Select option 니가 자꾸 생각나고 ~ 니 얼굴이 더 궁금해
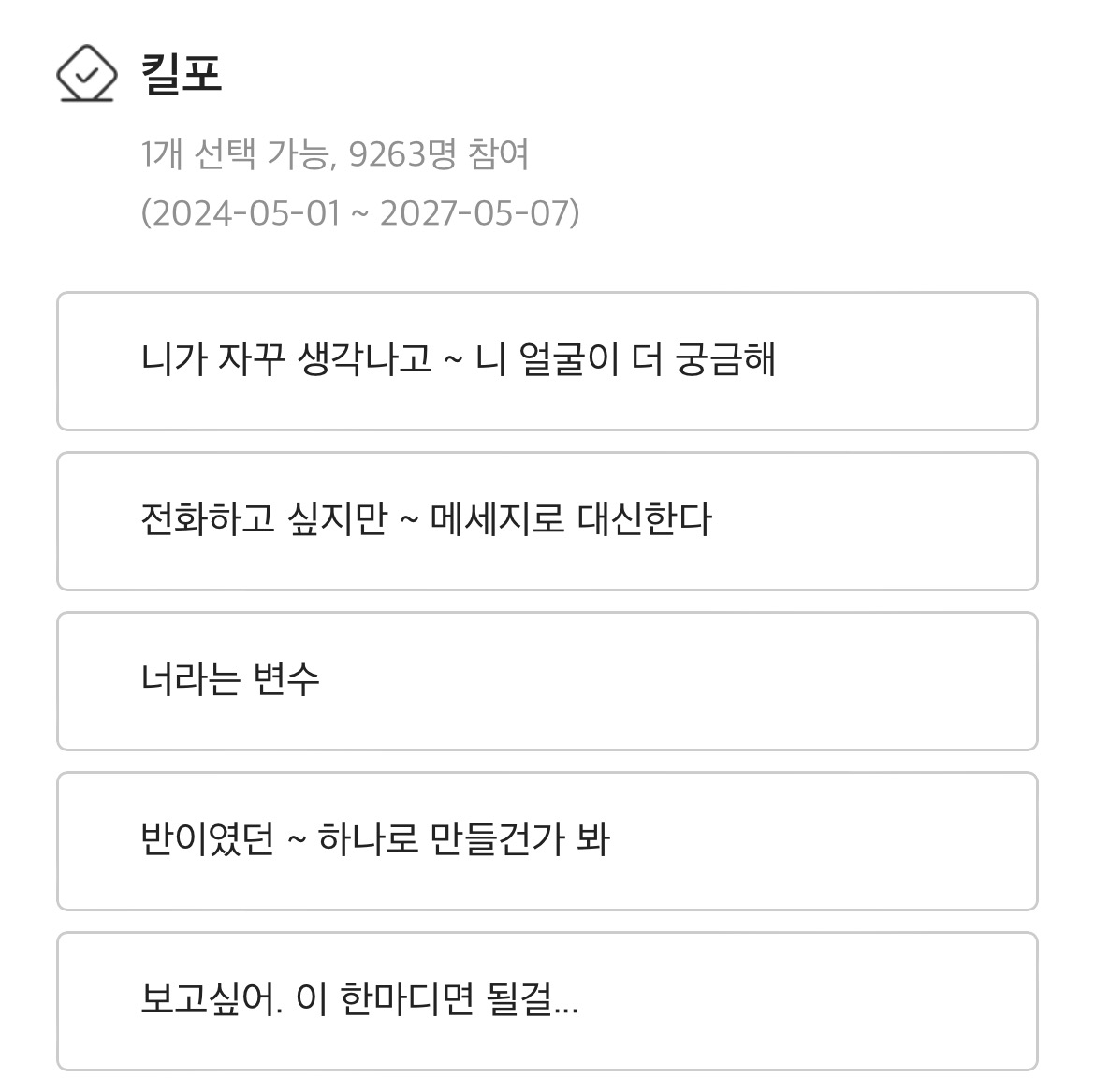This screenshot has width=1095, height=1092. point(547,361)
